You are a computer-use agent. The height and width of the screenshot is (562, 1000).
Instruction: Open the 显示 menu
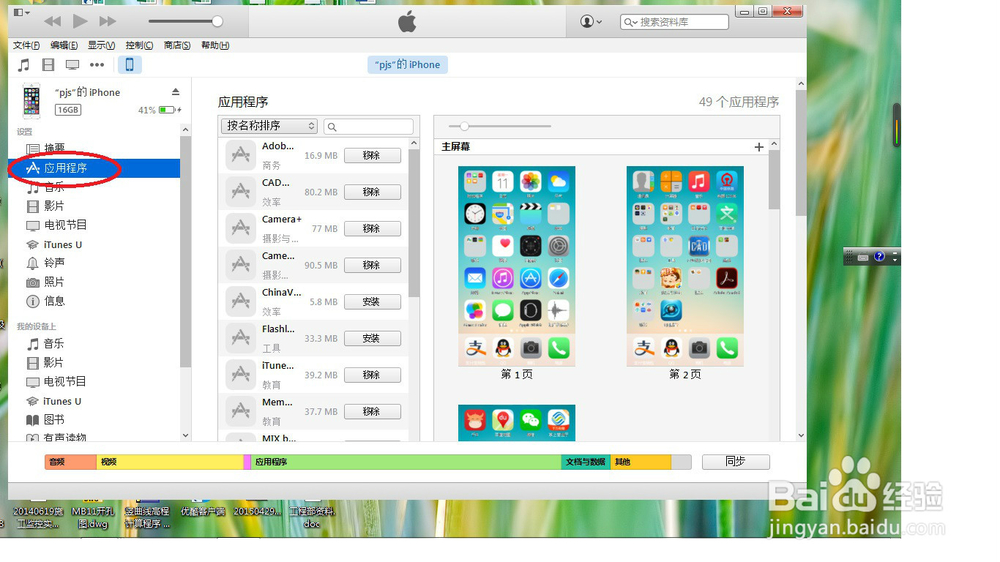point(101,45)
